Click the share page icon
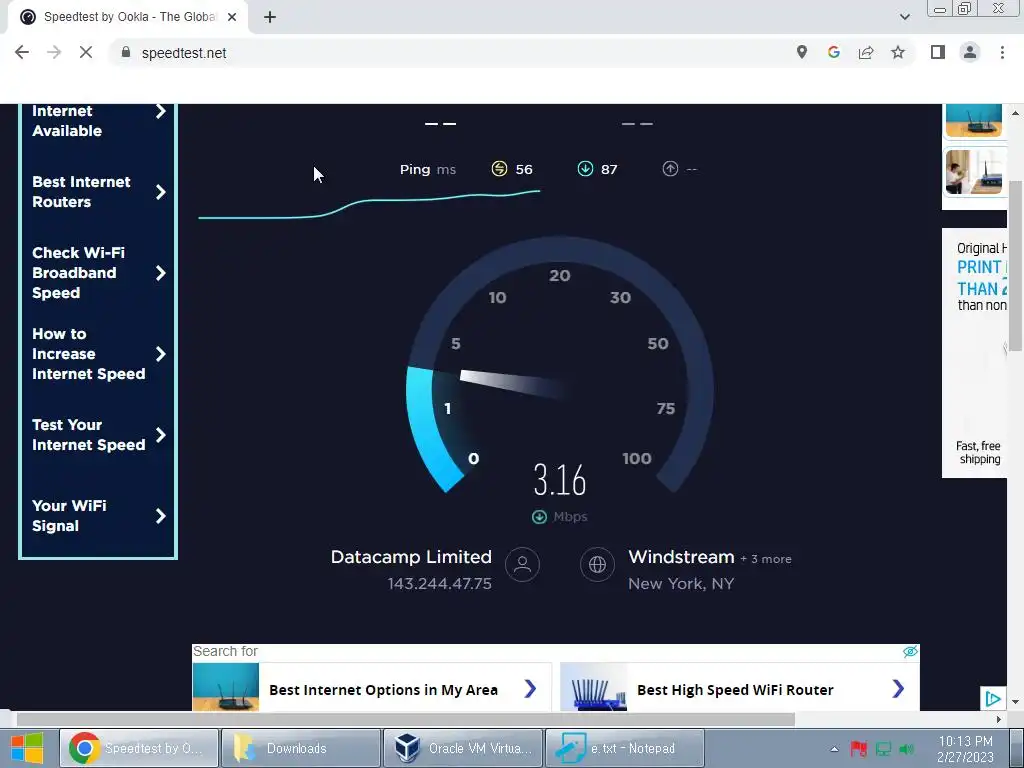 click(866, 52)
